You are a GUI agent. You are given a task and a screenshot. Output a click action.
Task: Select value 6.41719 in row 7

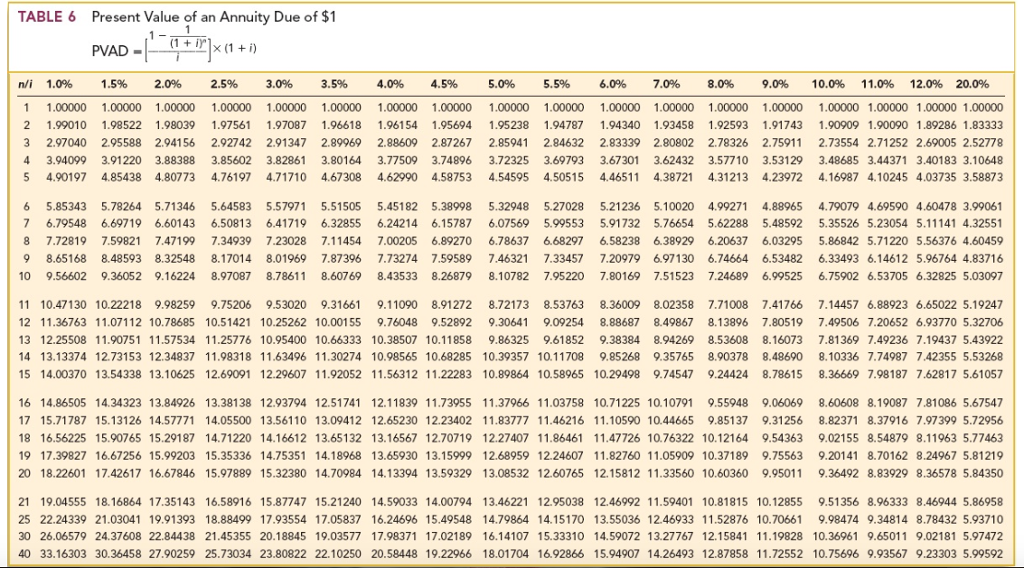(x=286, y=224)
